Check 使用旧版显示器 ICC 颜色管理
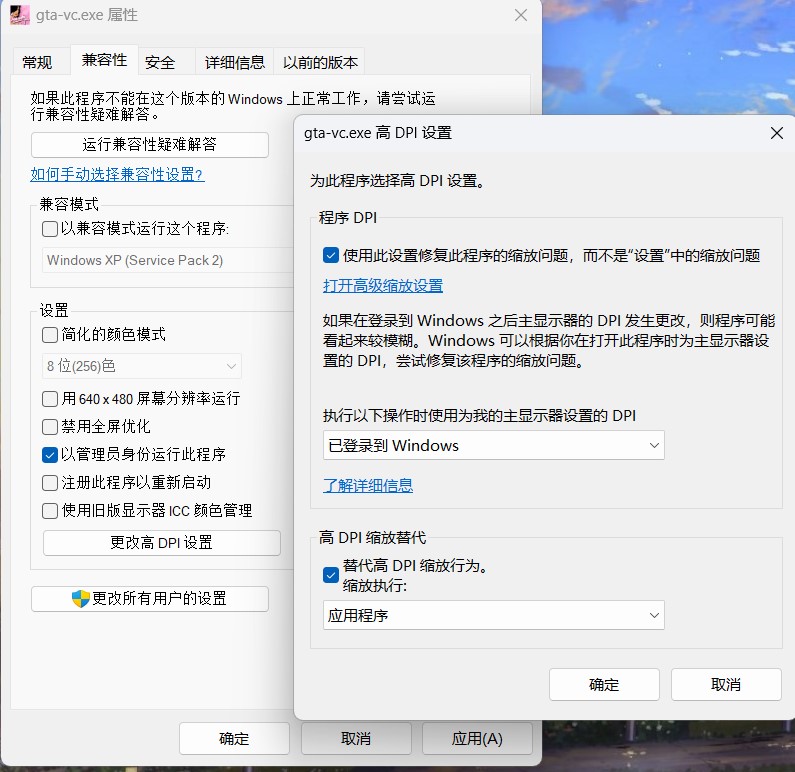The width and height of the screenshot is (795, 772). tap(50, 510)
